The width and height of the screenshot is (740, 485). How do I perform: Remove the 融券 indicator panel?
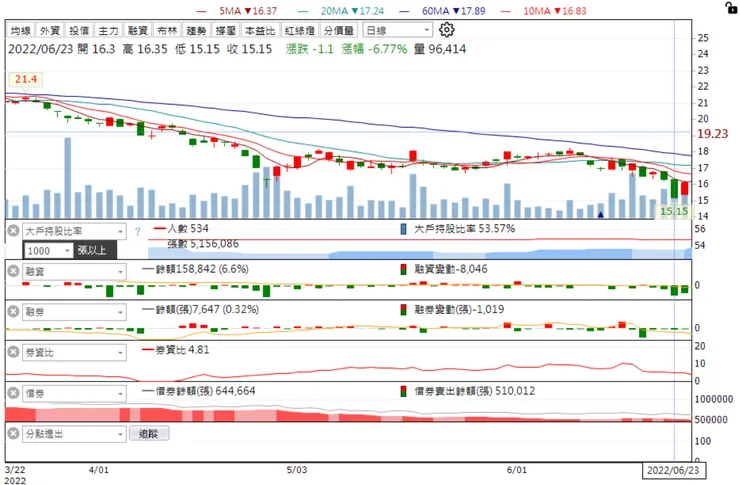click(x=14, y=311)
